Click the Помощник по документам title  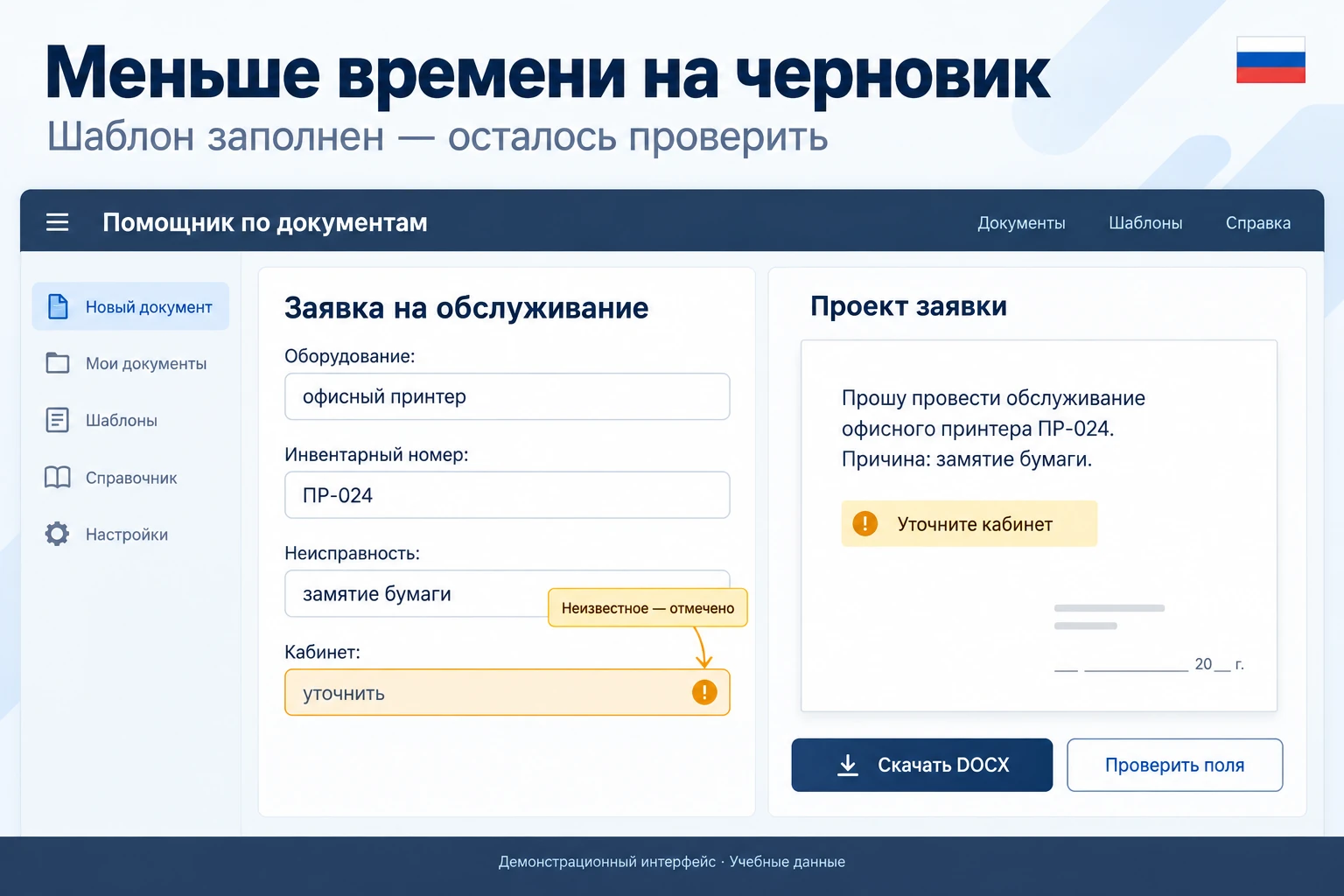265,222
